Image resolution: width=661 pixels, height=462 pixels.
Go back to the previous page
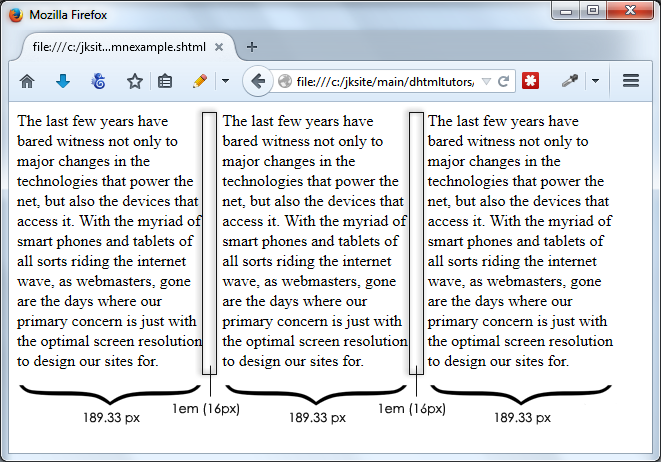[x=257, y=81]
